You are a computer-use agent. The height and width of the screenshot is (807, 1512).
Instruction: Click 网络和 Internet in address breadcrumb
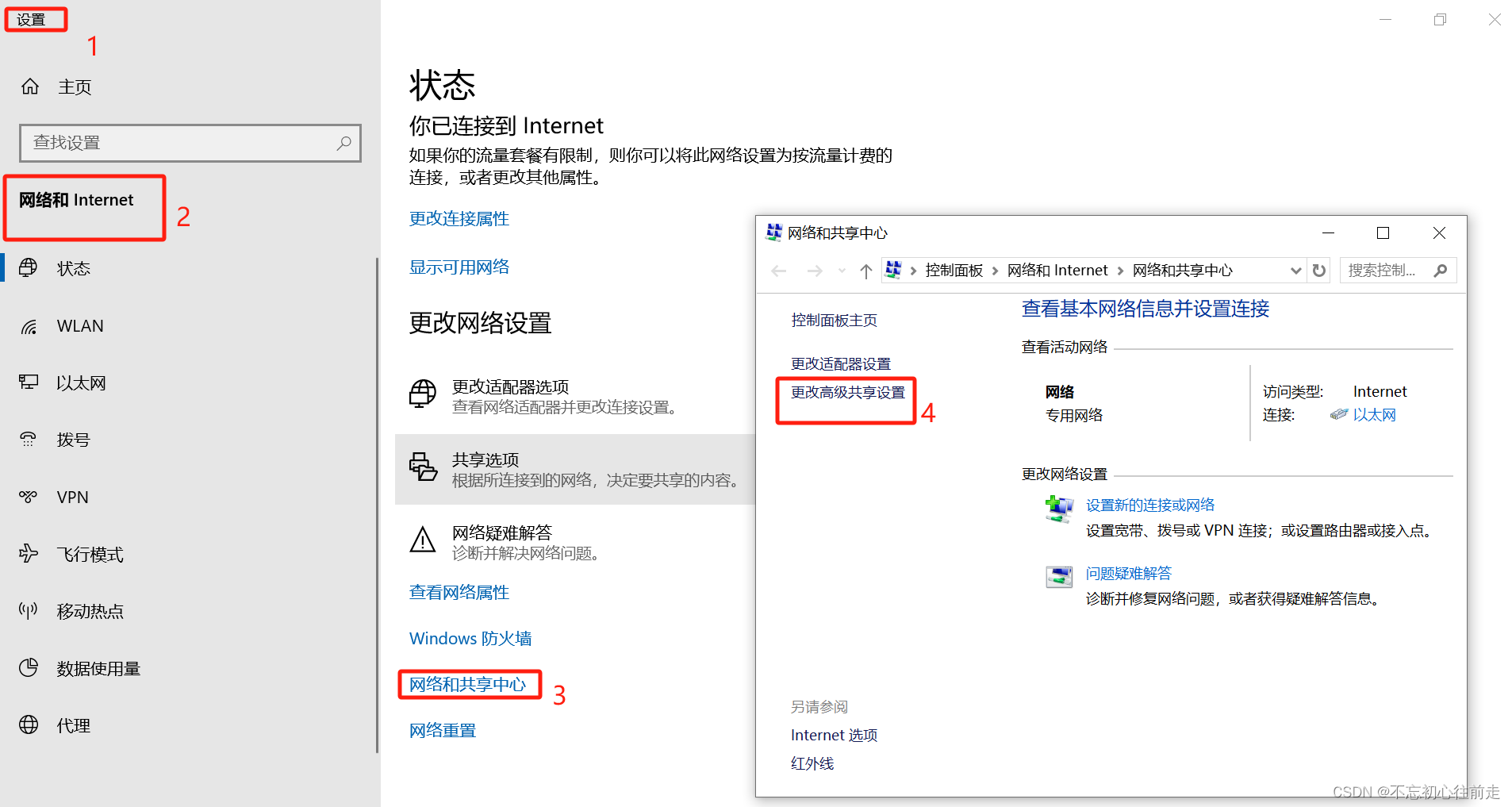[x=1057, y=271]
